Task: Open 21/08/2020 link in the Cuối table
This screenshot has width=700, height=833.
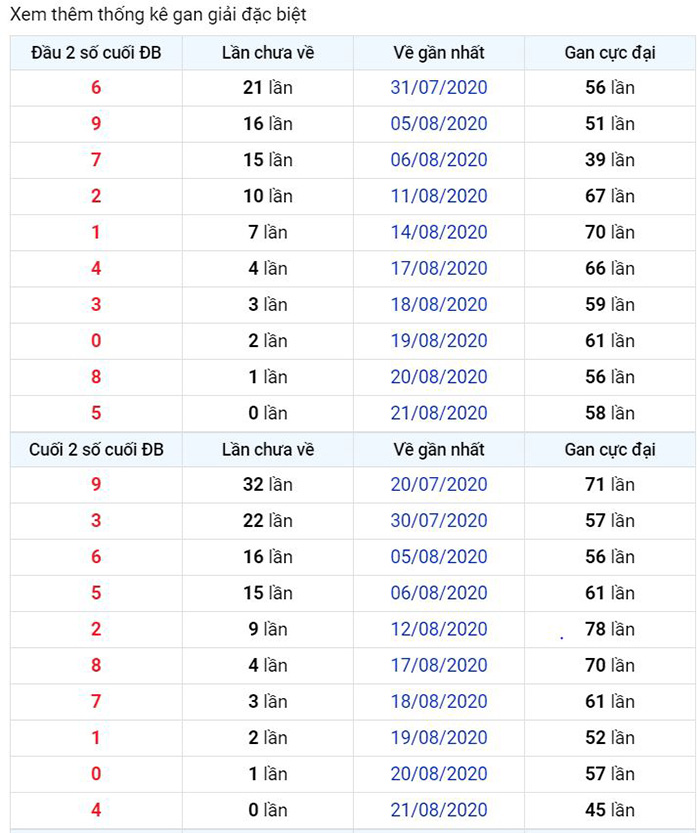Action: point(439,810)
